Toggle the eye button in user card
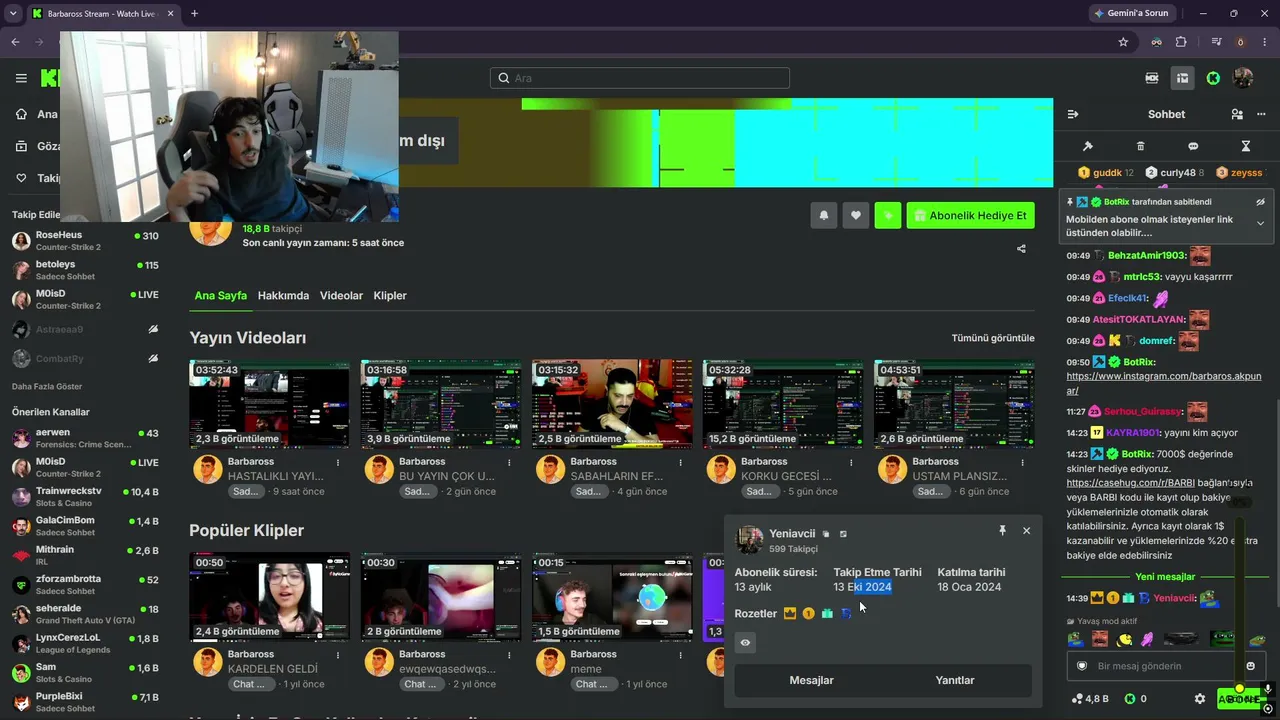1280x720 pixels. (746, 643)
